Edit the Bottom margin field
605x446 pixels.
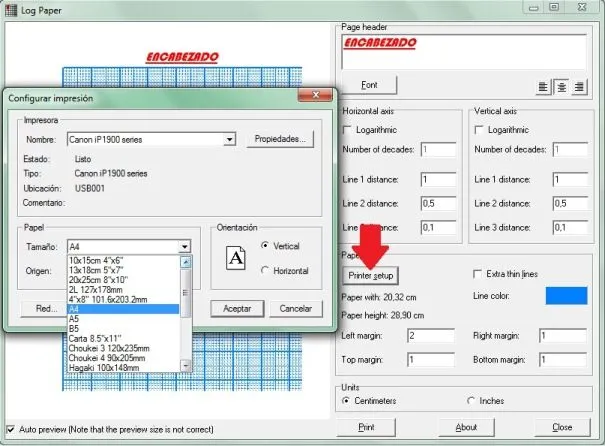(563, 360)
